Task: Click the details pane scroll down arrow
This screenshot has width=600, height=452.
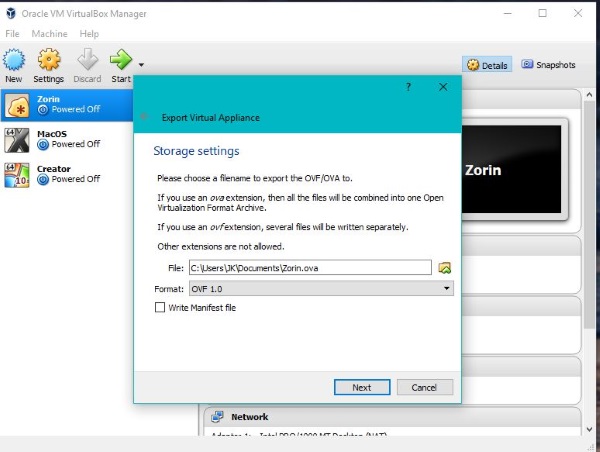Action: click(590, 429)
